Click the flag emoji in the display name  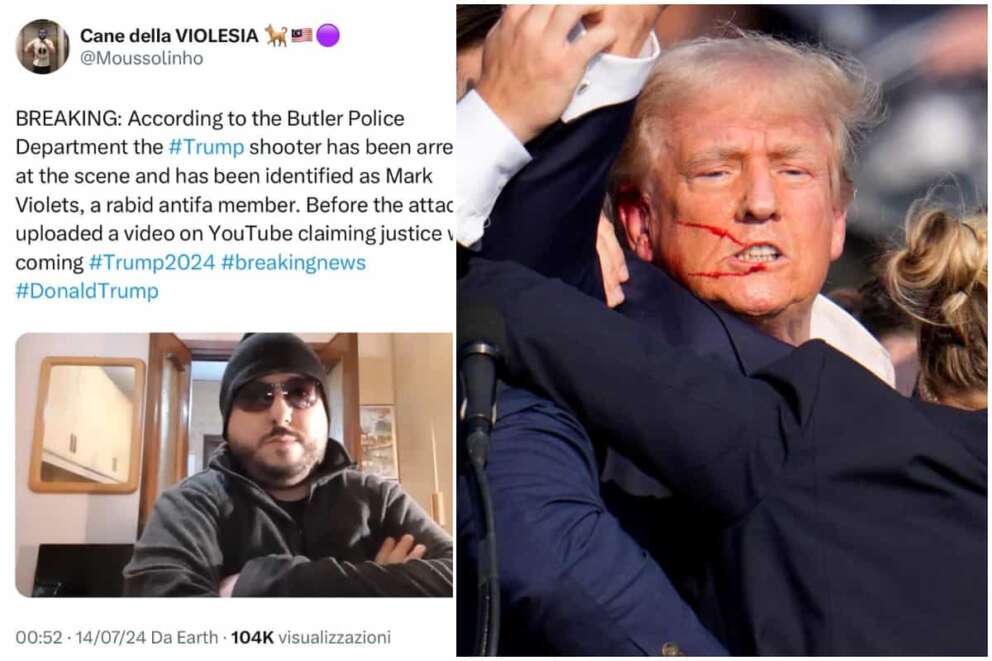(302, 35)
